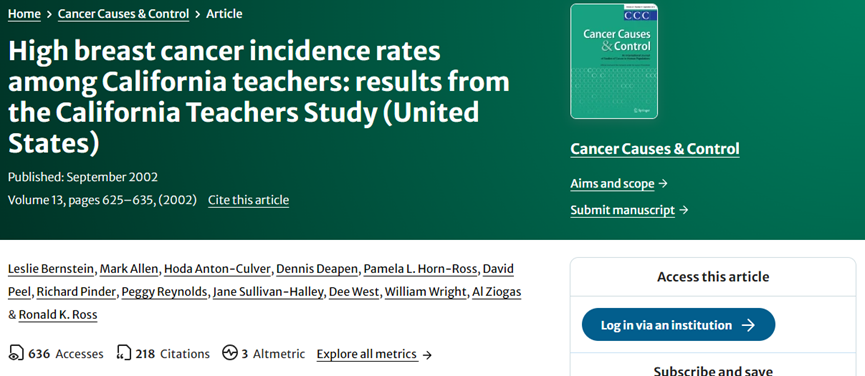865x376 pixels.
Task: Open author Hoda Anton-Culver's details
Action: point(217,269)
